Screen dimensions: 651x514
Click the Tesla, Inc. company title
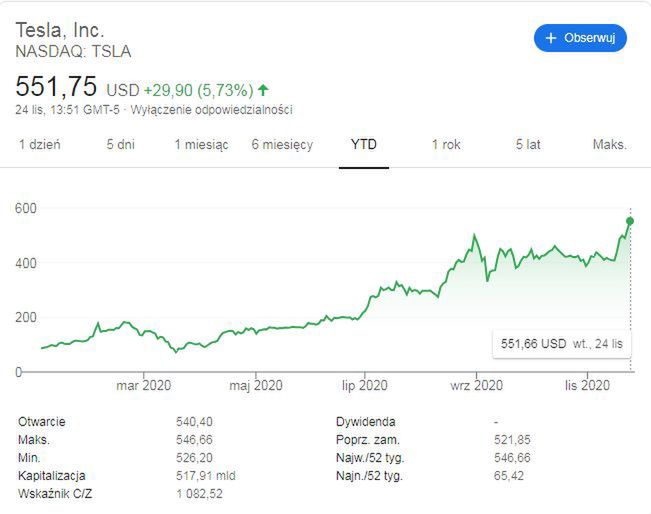[x=60, y=30]
